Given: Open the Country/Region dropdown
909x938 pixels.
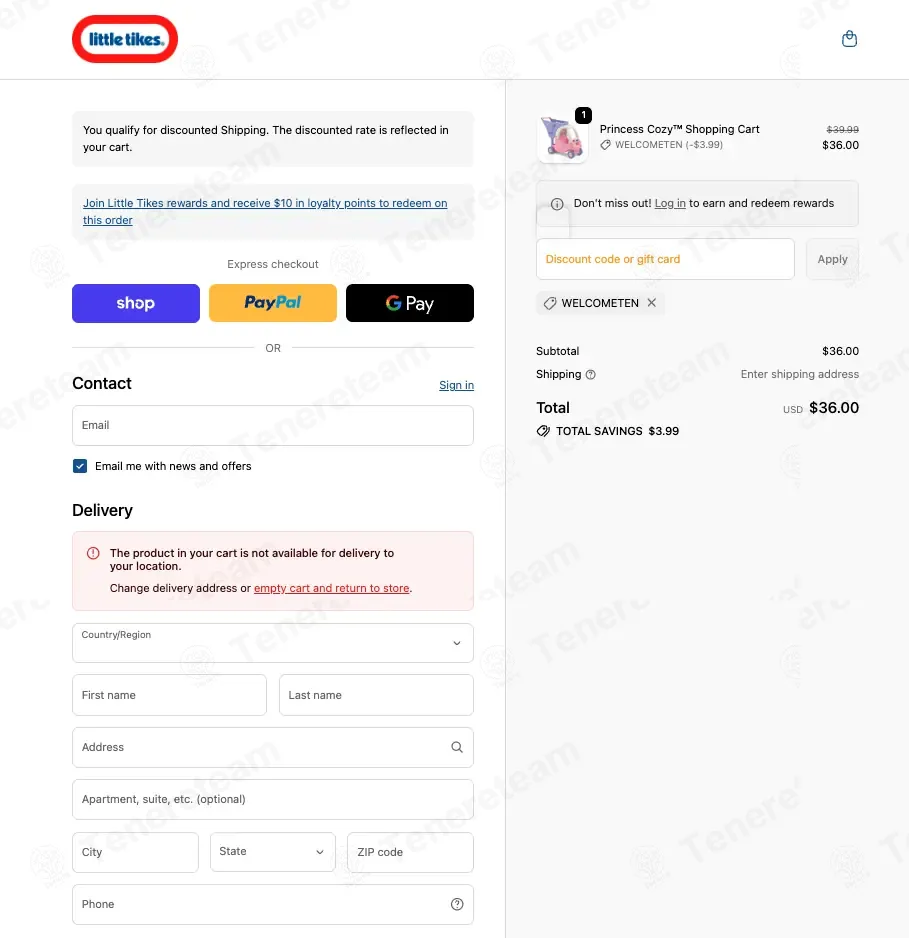Looking at the screenshot, I should (273, 643).
